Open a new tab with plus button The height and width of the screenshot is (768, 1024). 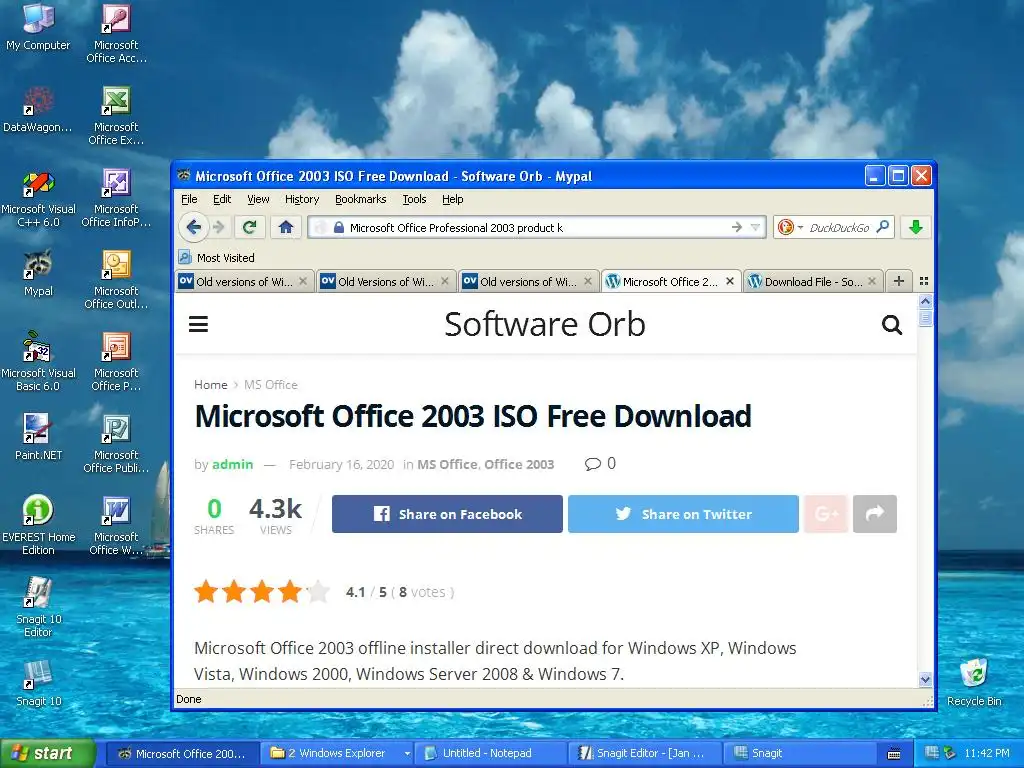click(x=899, y=281)
